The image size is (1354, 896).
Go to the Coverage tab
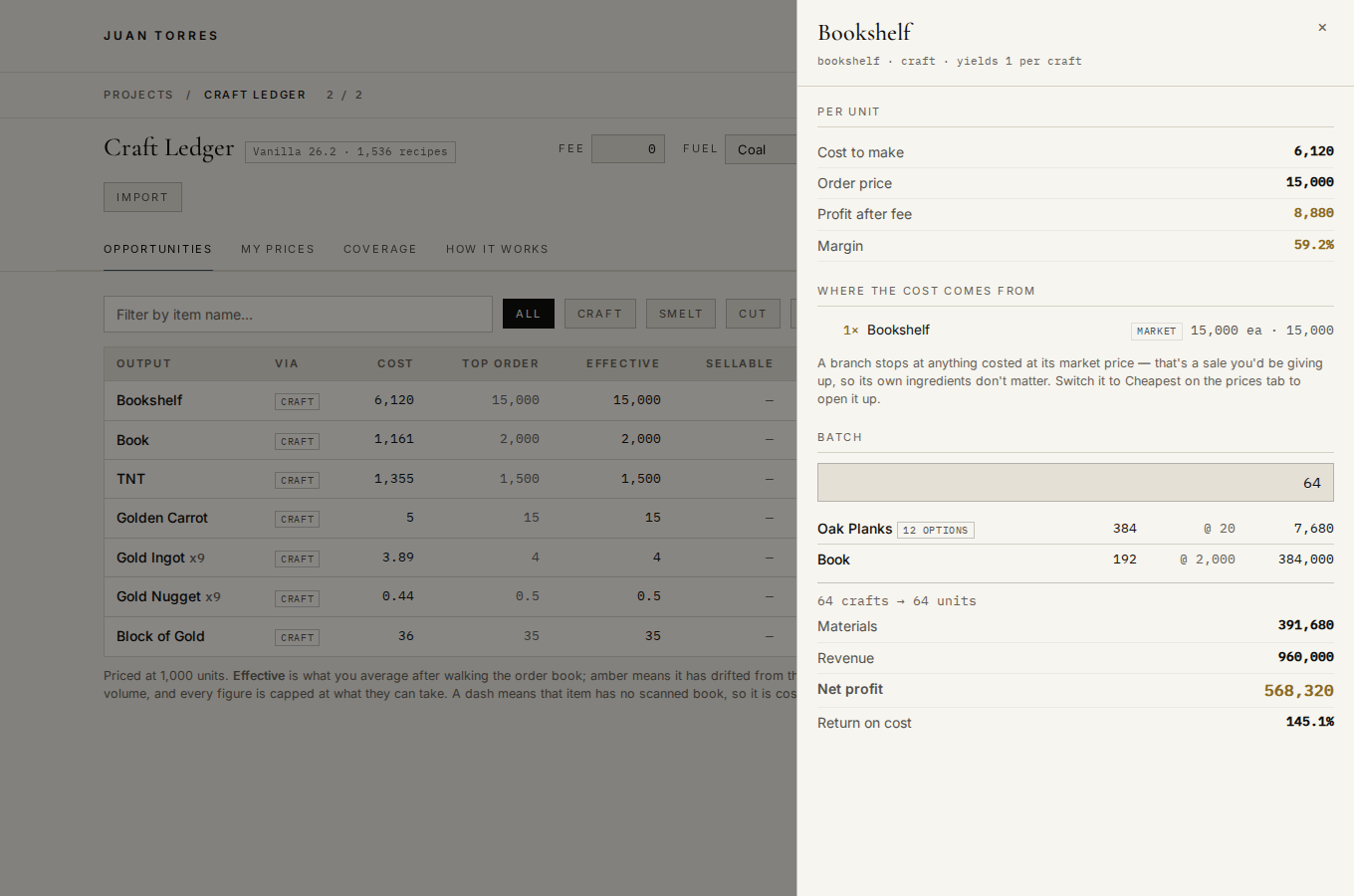pyautogui.click(x=380, y=249)
